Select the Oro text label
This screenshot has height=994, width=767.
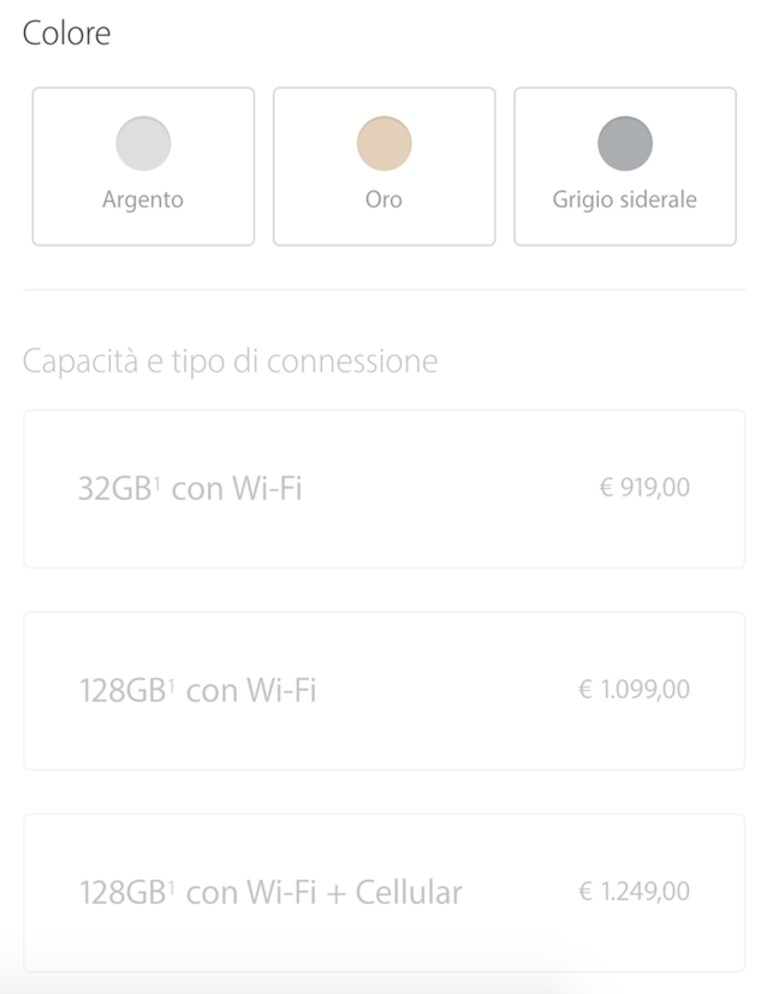[384, 200]
